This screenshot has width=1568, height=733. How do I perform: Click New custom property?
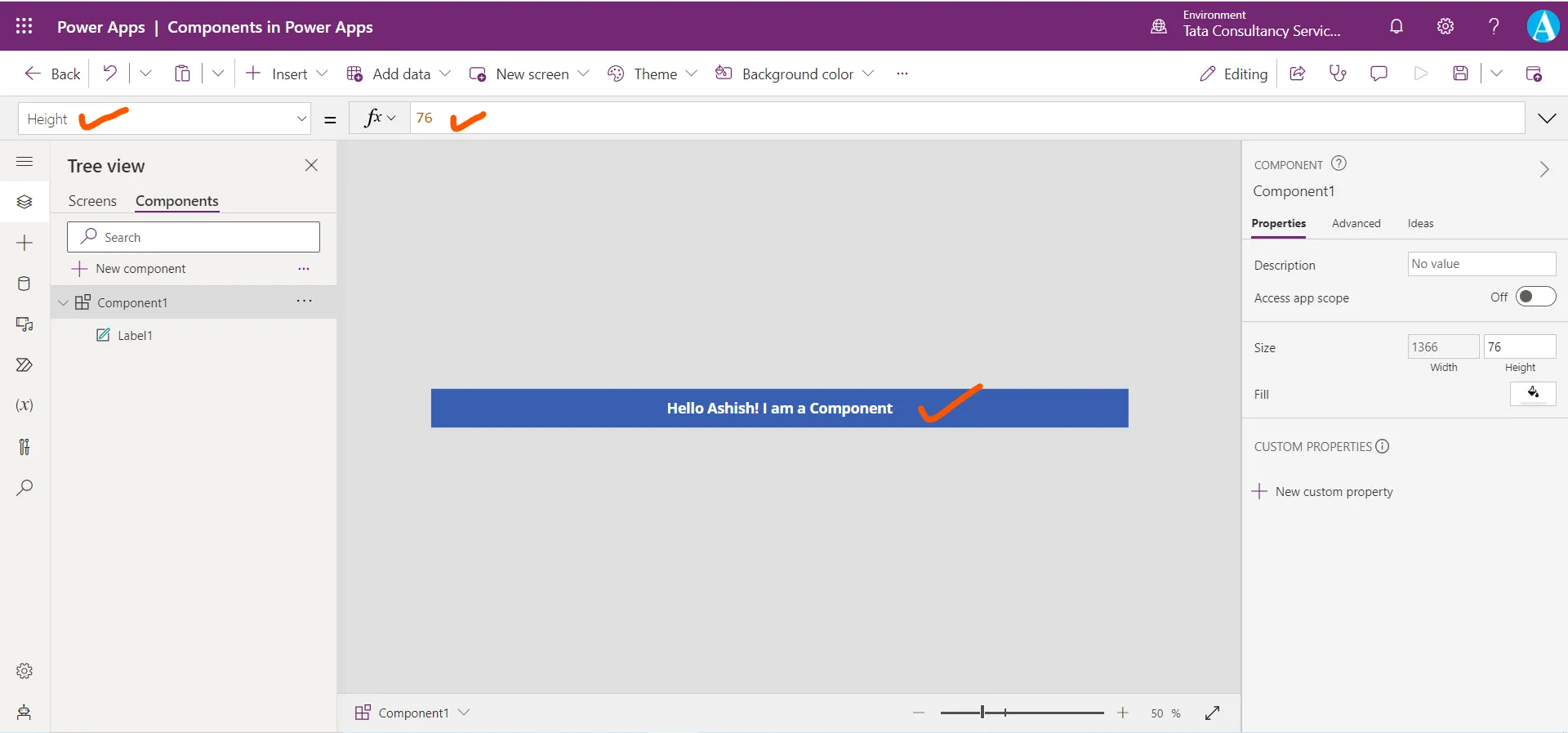(x=1323, y=491)
